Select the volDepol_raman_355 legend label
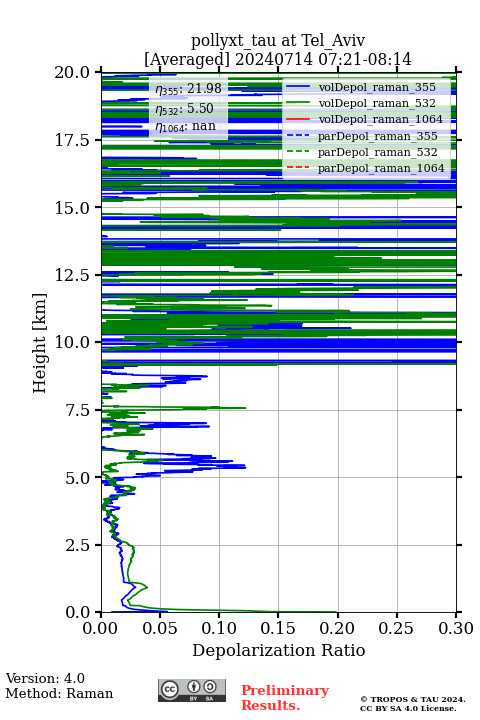Screen dimensions: 480x720 click(x=377, y=87)
